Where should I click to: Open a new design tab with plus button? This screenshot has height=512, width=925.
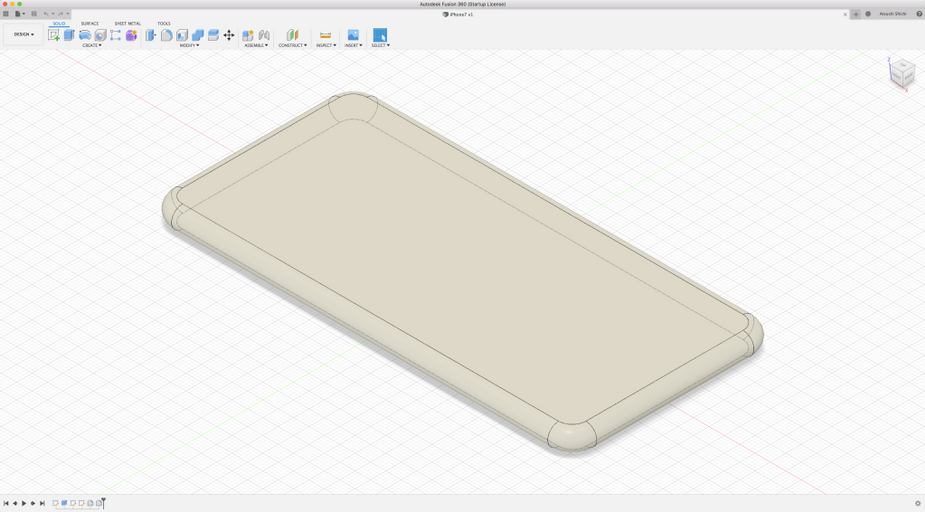(856, 14)
